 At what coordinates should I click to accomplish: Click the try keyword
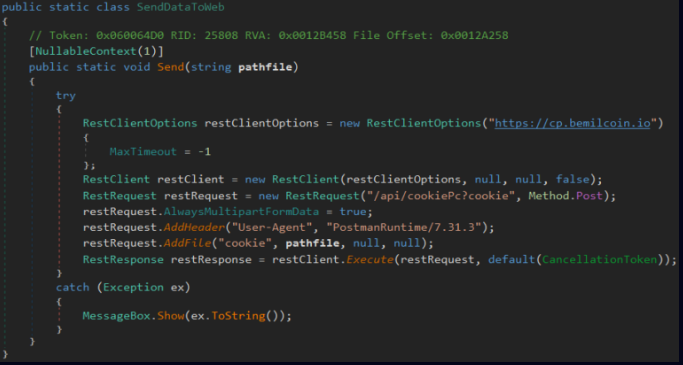point(66,95)
